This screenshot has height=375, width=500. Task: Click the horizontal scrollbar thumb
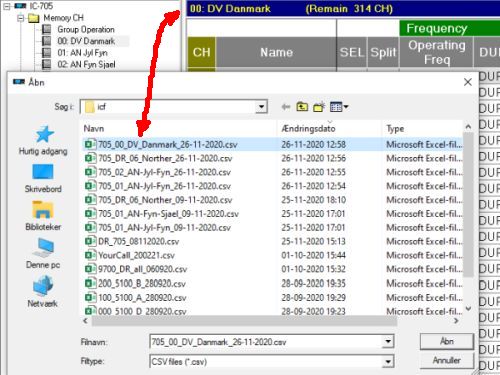pyautogui.click(x=244, y=321)
